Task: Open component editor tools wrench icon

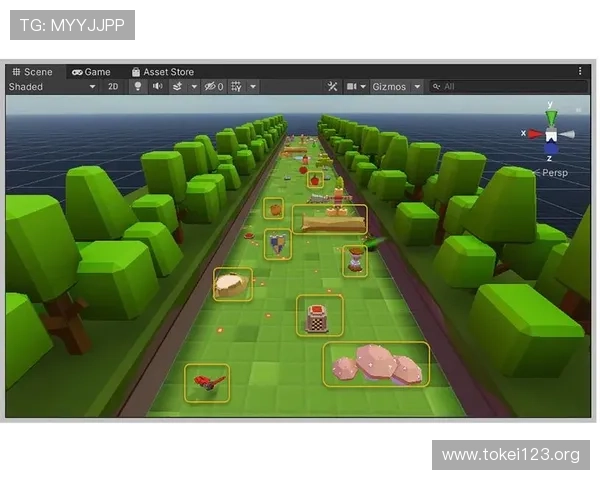Action: pos(333,87)
